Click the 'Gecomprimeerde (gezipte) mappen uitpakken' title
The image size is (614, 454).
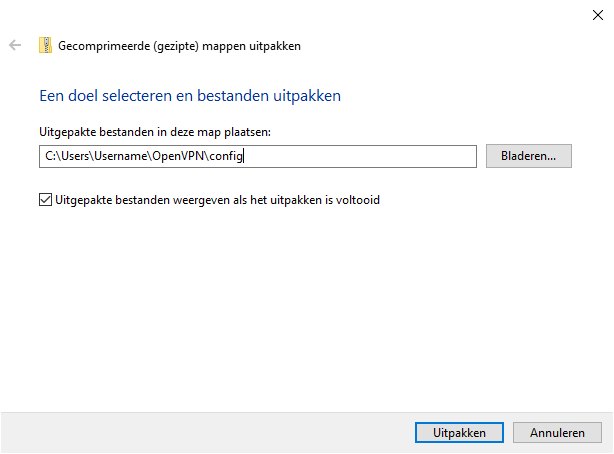coord(180,46)
